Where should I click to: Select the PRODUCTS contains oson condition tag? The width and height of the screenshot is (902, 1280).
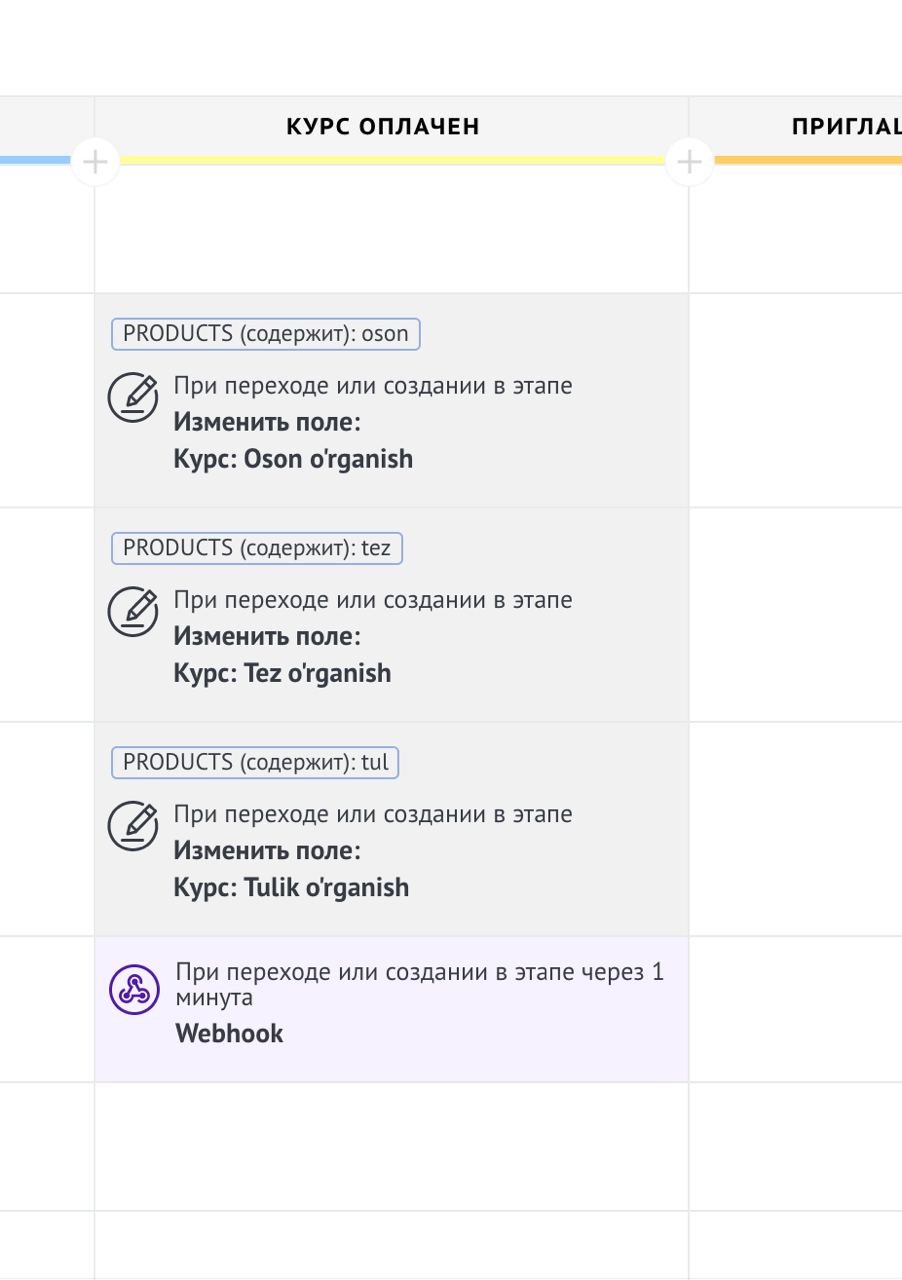point(266,334)
